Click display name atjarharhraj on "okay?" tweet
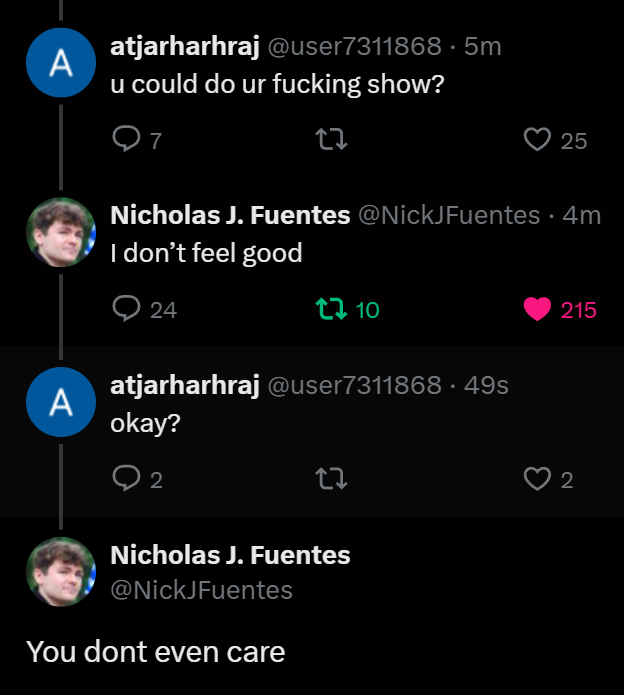The width and height of the screenshot is (624, 695). pos(185,385)
